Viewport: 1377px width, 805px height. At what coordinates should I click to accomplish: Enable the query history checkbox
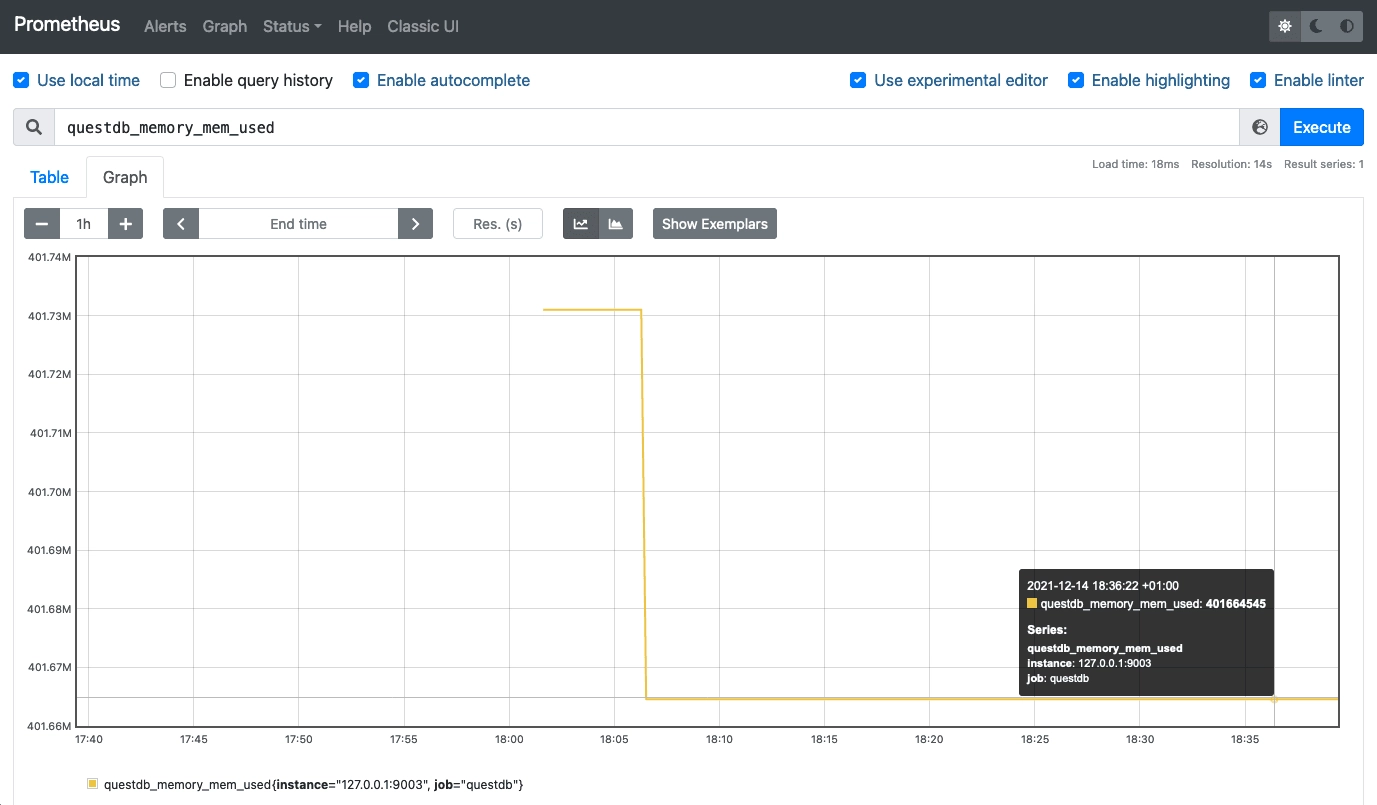(167, 80)
